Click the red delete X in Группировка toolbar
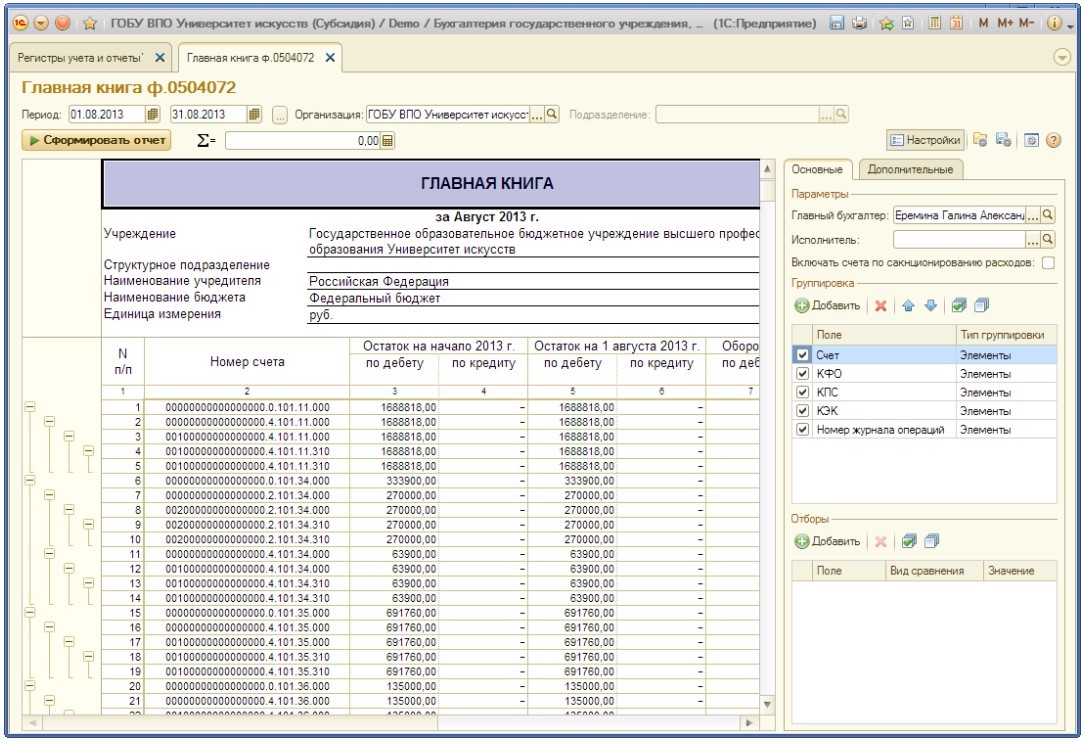Viewport: 1085px width, 740px height. 881,305
